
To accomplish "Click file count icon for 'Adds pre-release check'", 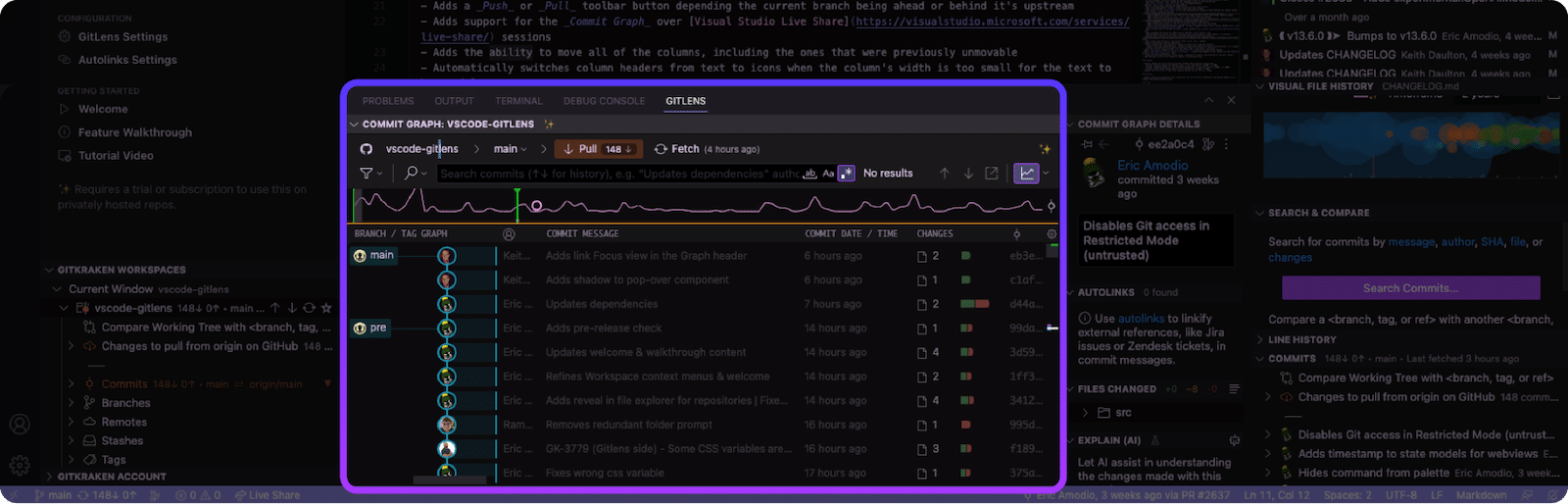I will (922, 328).
